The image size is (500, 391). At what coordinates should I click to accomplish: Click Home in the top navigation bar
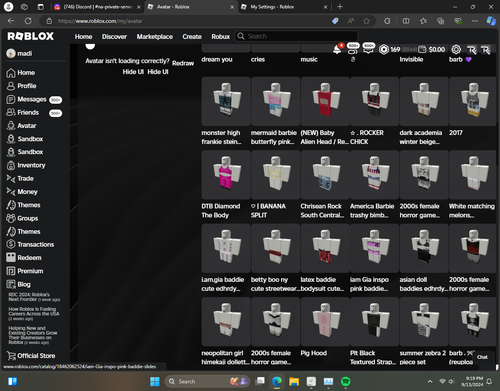[x=83, y=36]
